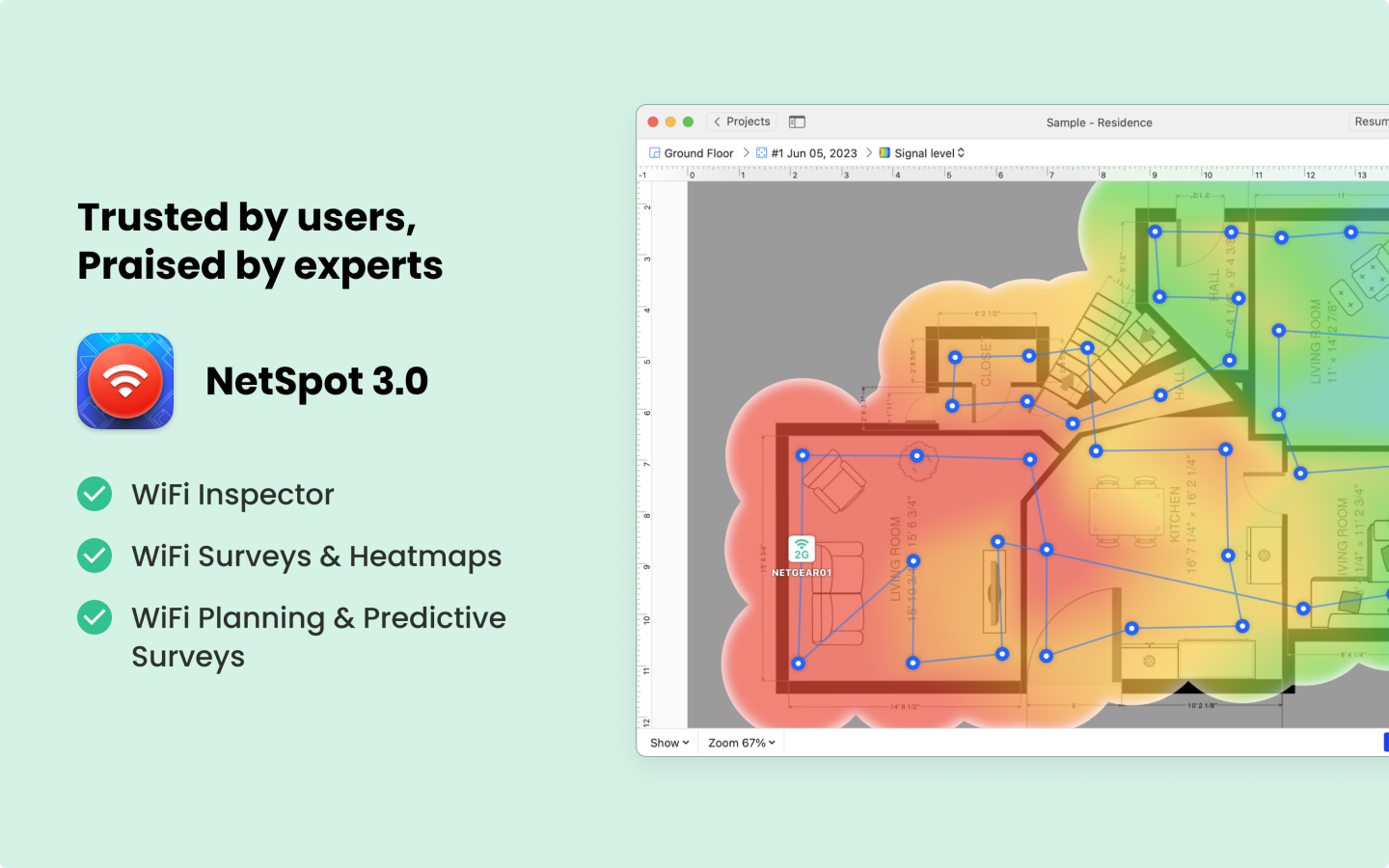Open the Zoom 67% dropdown
This screenshot has height=868, width=1389.
741,743
